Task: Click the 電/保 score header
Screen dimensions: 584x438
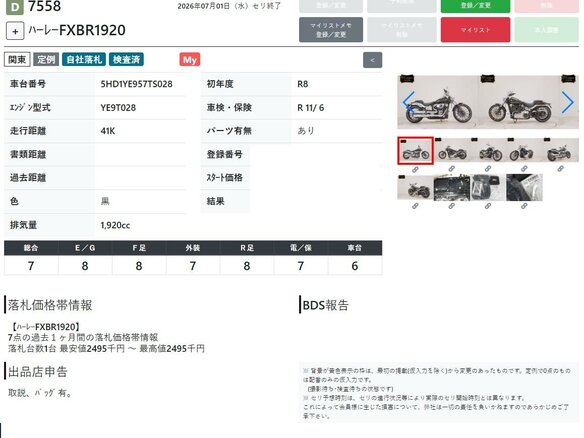Action: coord(301,248)
